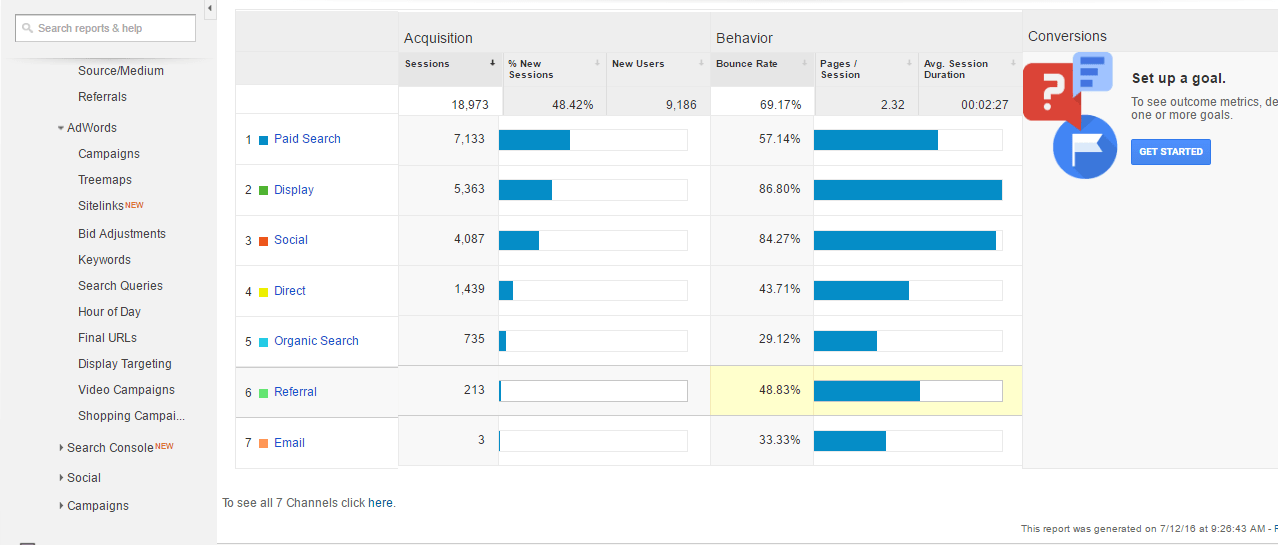Click the Paid Search blue color square
This screenshot has width=1278, height=545.
pos(263,140)
